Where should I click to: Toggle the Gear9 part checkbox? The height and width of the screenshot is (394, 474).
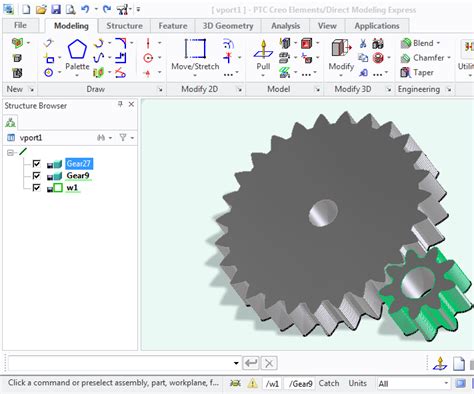tap(36, 176)
